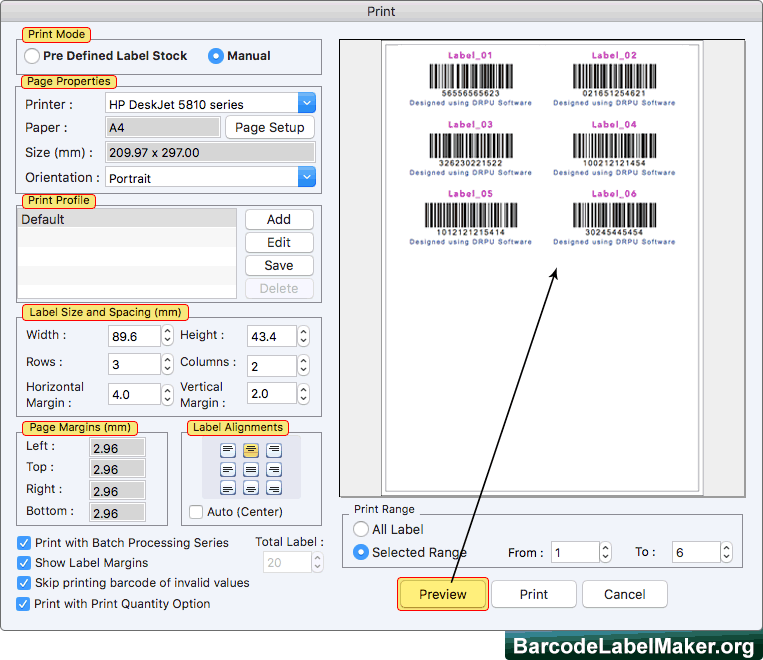Screen dimensions: 763x660
Task: Choose Manual print mode
Action: [216, 56]
